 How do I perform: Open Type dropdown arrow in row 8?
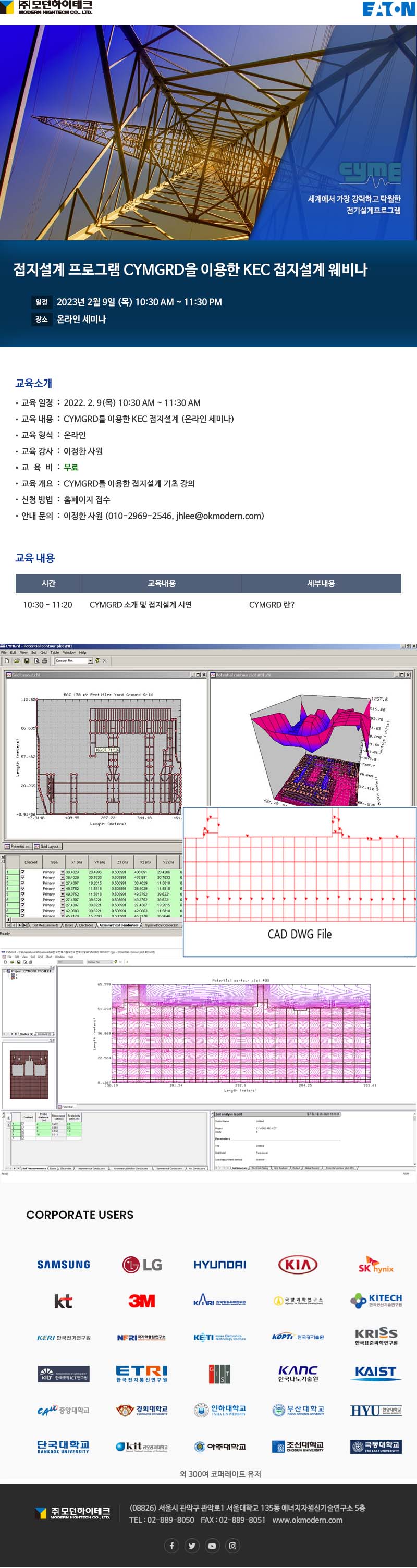point(62,911)
